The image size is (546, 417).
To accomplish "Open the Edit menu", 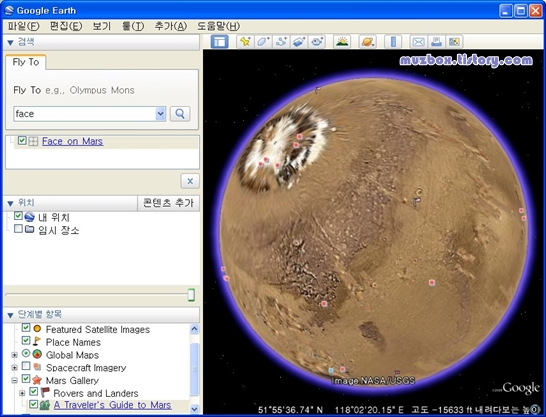I will point(66,26).
